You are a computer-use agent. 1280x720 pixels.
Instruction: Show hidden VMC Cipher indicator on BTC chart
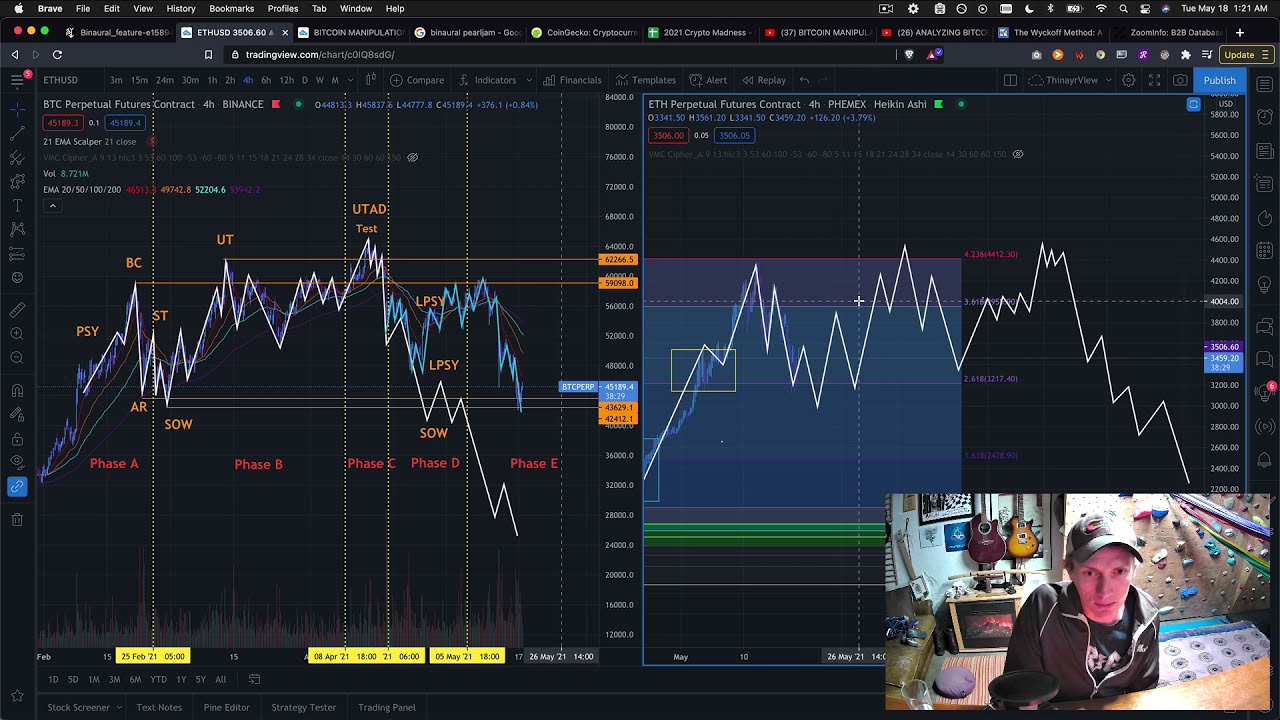pos(412,157)
